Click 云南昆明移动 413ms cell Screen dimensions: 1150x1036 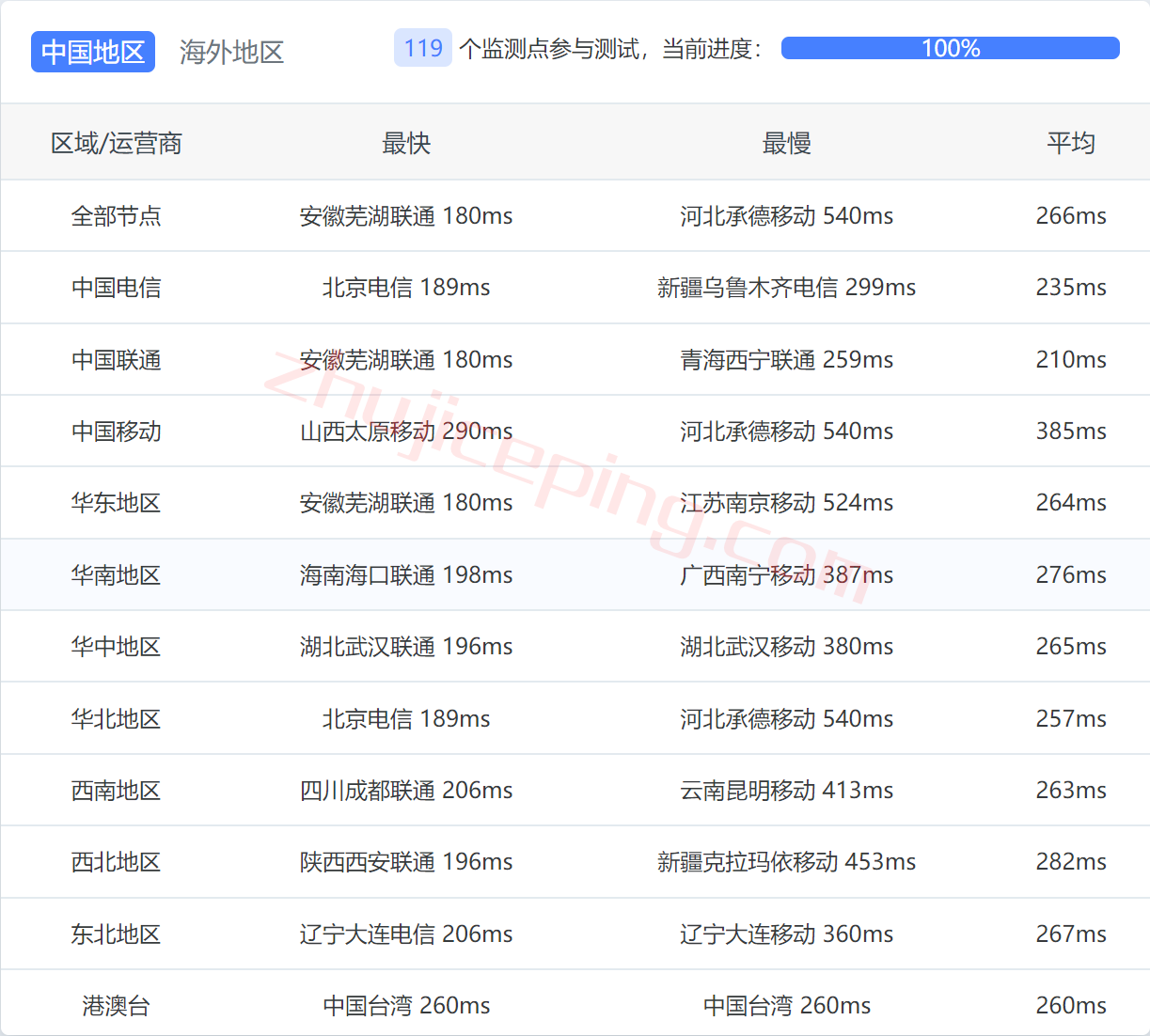787,790
